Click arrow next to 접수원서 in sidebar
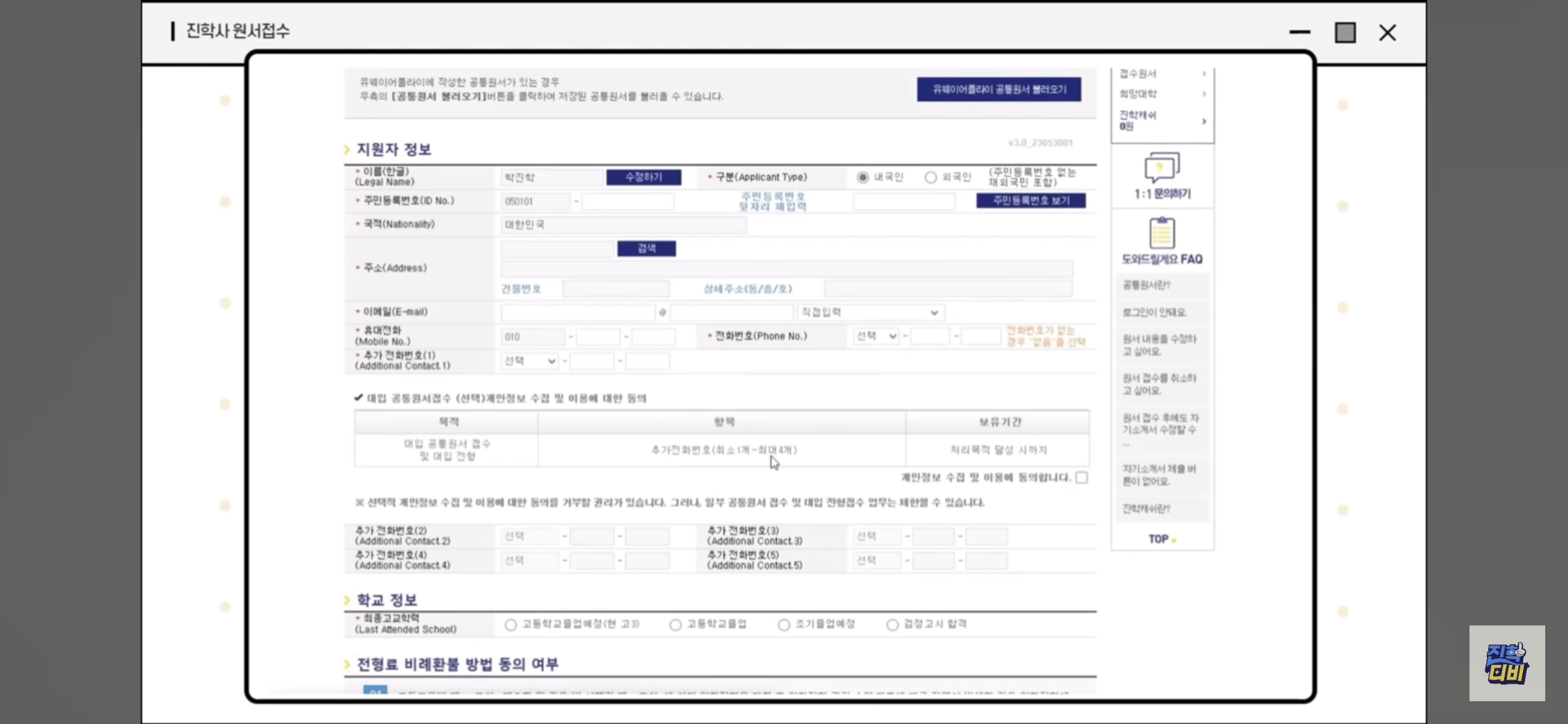Screen dimensions: 1568x724 (x=1203, y=74)
